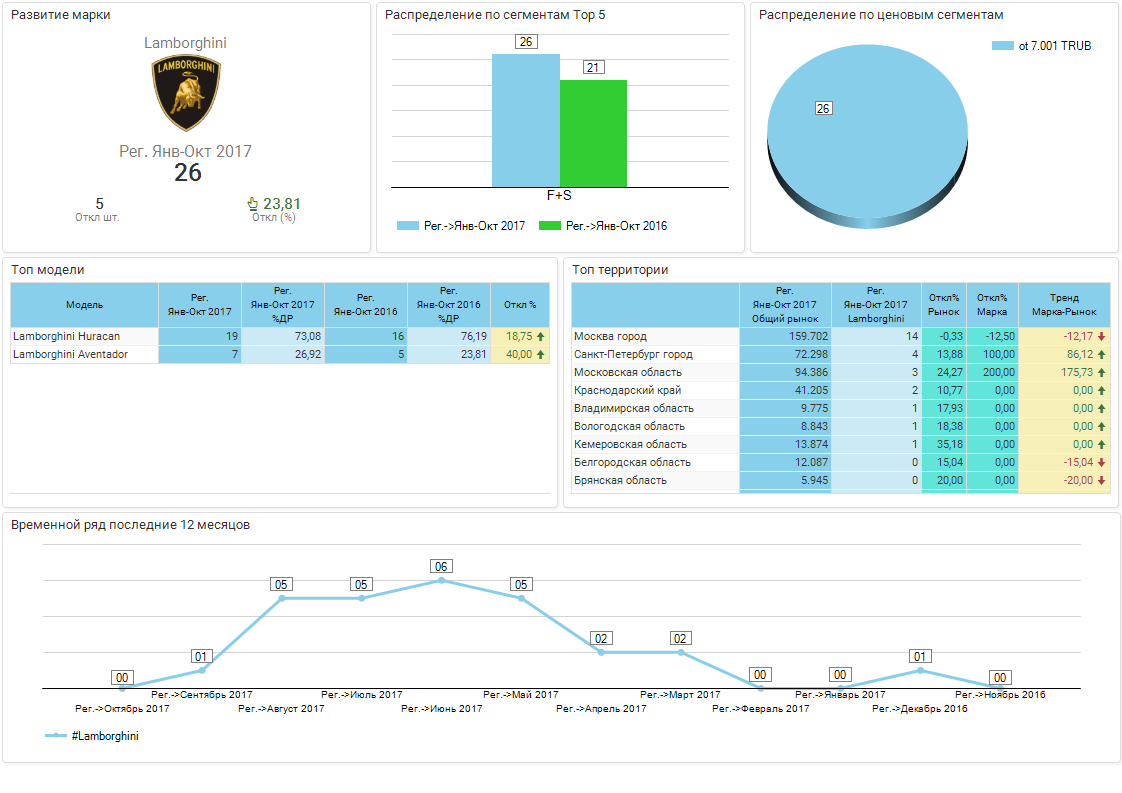Click the blue pie chart of price segments

867,136
